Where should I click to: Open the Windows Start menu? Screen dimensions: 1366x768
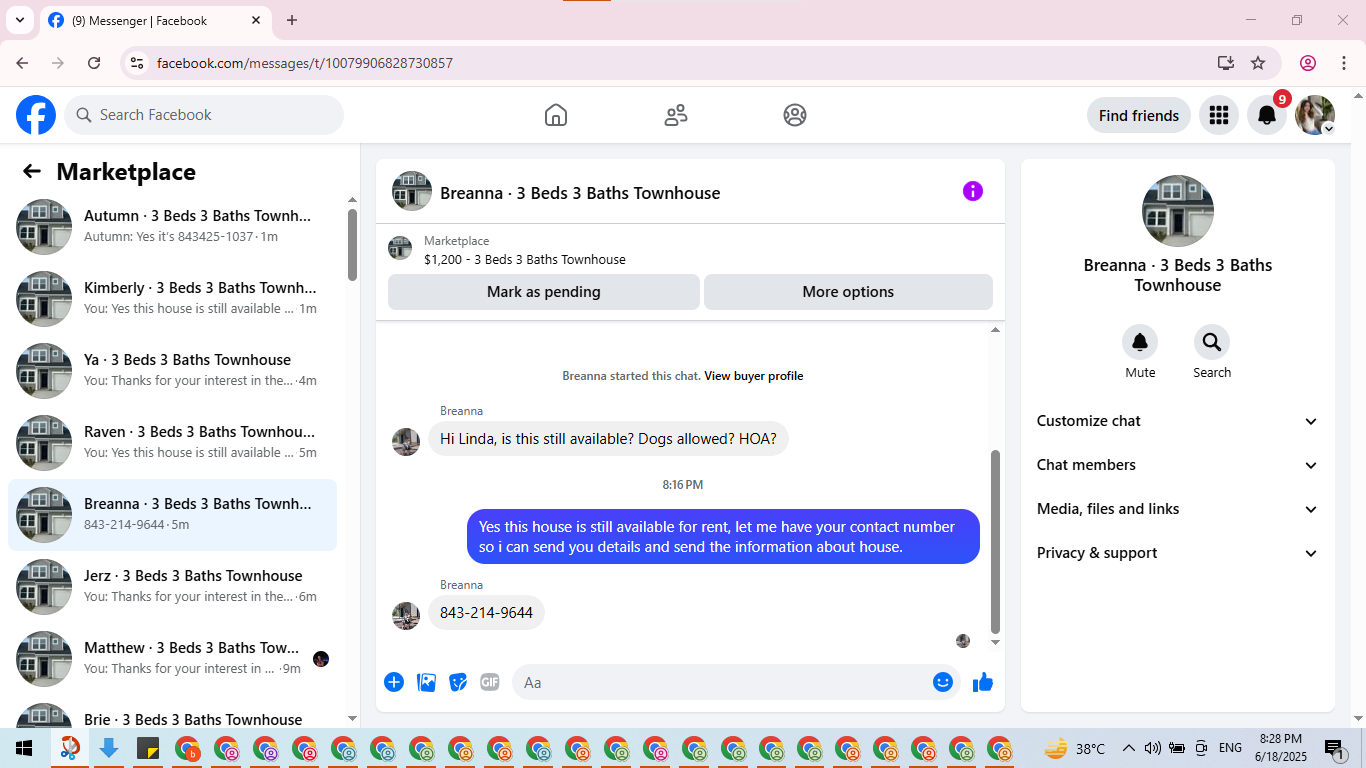click(x=24, y=748)
